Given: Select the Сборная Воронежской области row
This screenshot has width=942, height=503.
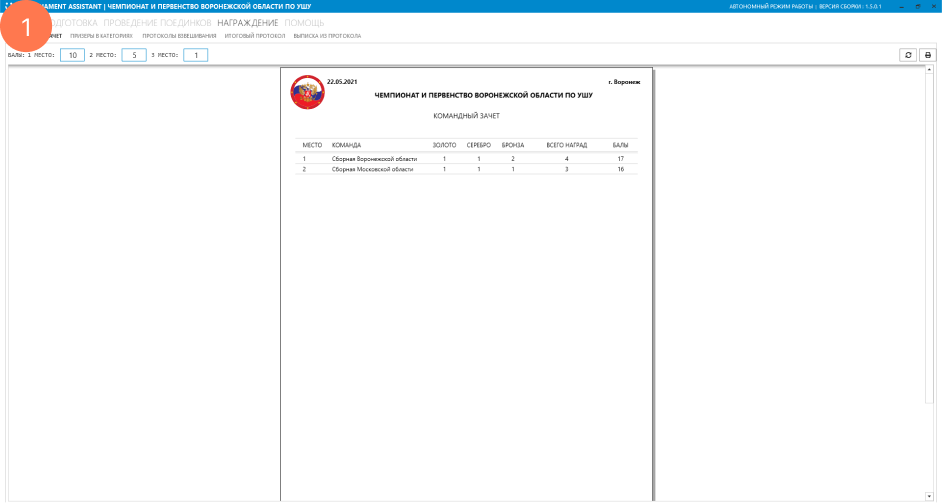Looking at the screenshot, I should pyautogui.click(x=374, y=159).
